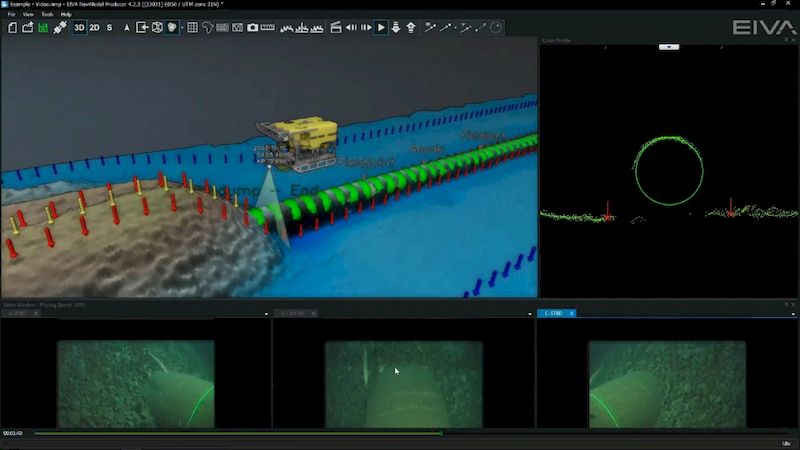This screenshot has width=800, height=450.
Task: Click the green pipe circle in Cross Profile
Action: [668, 170]
